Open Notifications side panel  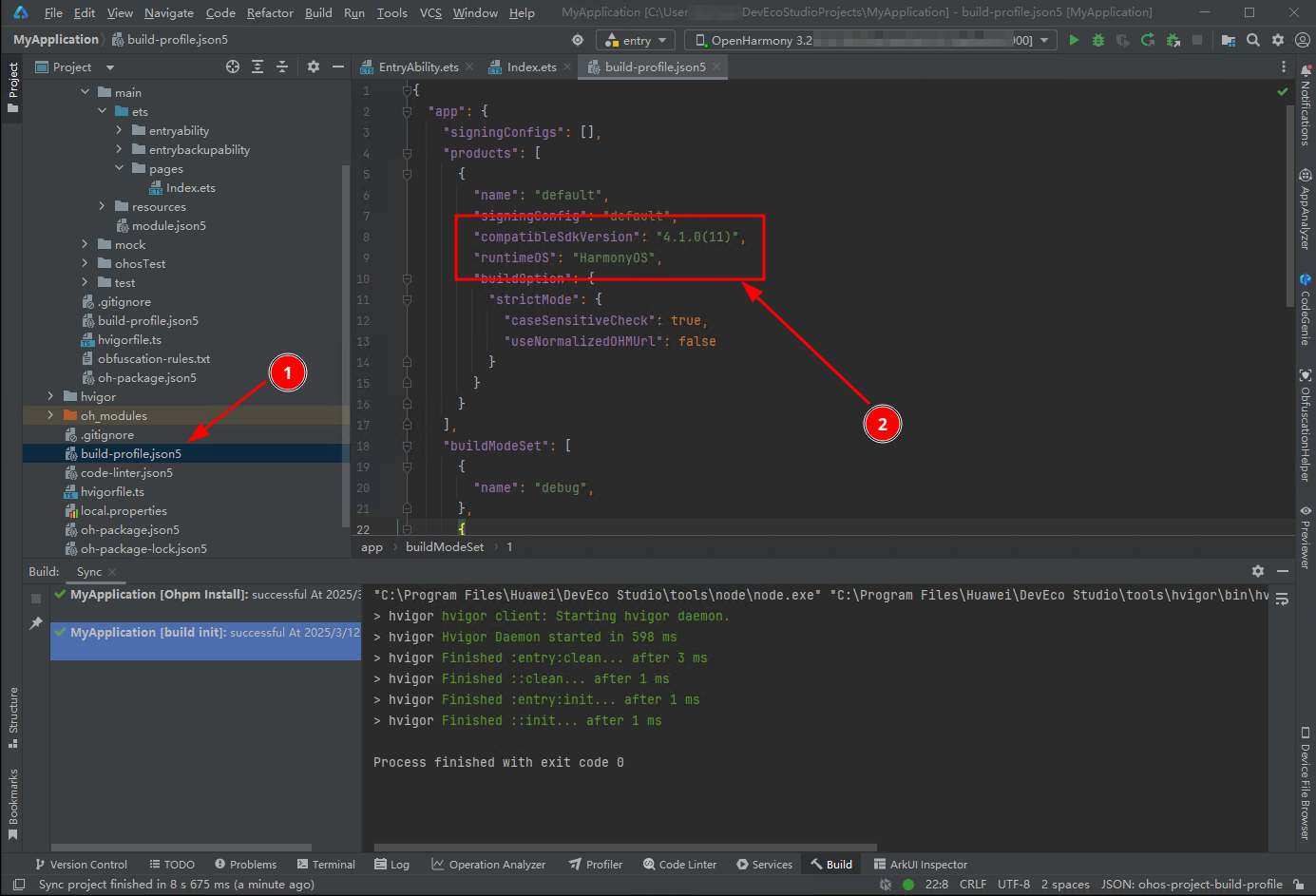[1306, 105]
